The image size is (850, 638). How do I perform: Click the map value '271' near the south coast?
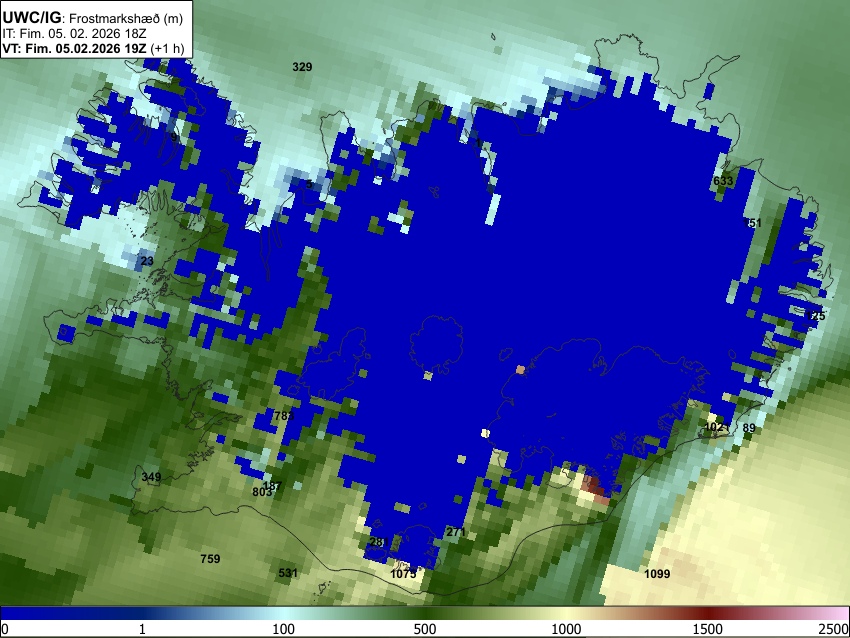[x=455, y=532]
